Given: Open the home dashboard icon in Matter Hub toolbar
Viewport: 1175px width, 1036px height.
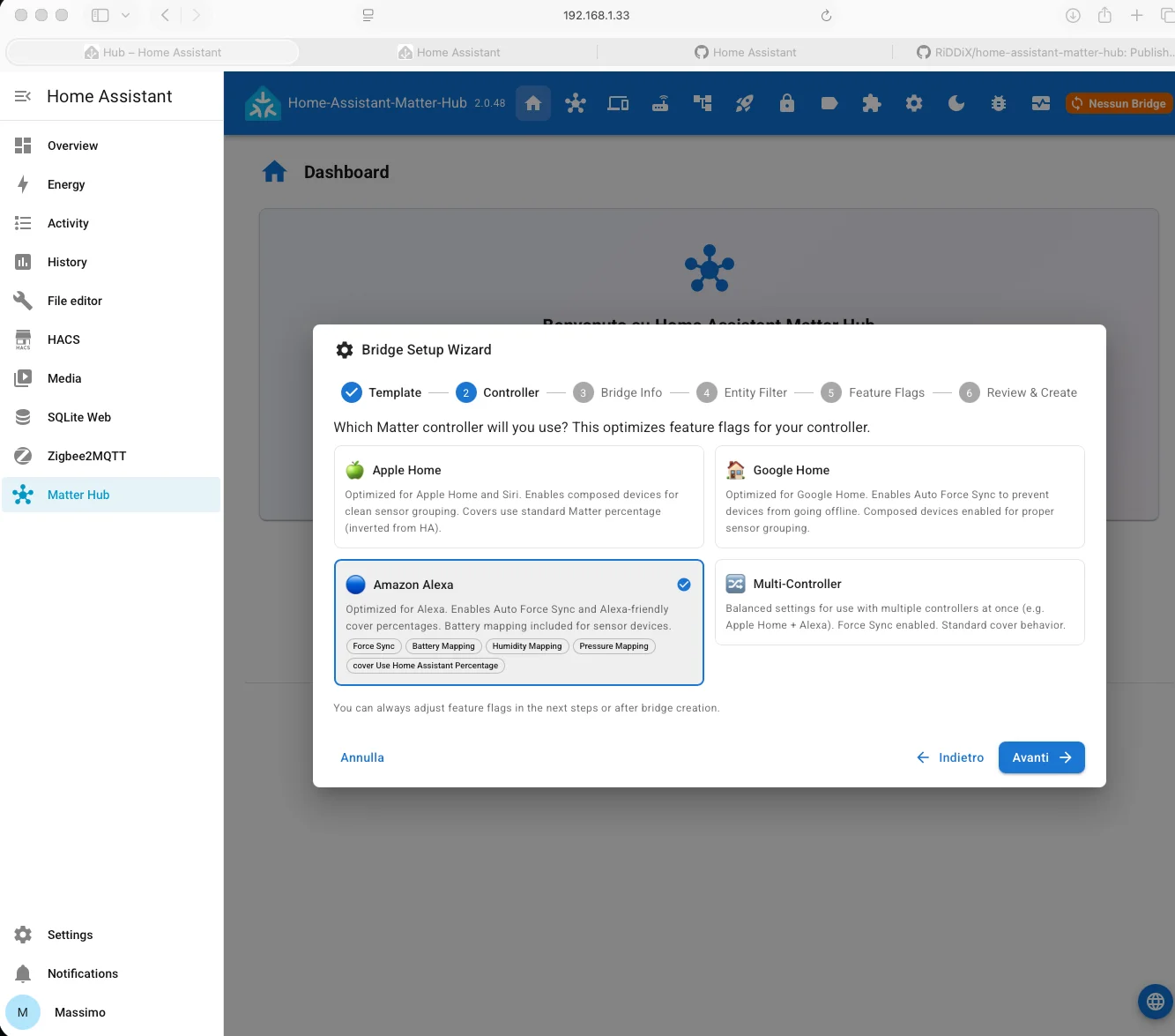Looking at the screenshot, I should (533, 103).
